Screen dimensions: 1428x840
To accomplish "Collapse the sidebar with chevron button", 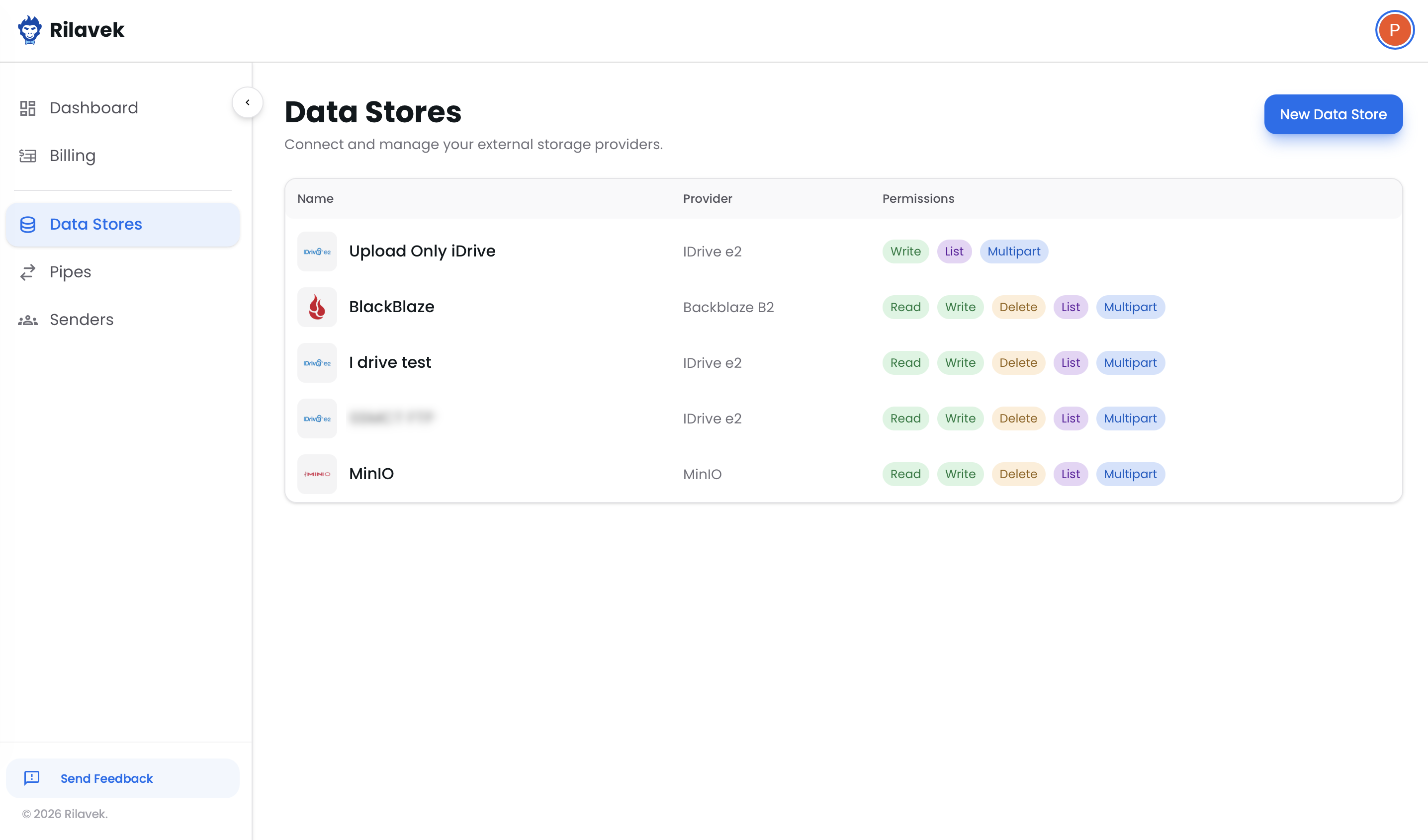I will click(x=248, y=102).
